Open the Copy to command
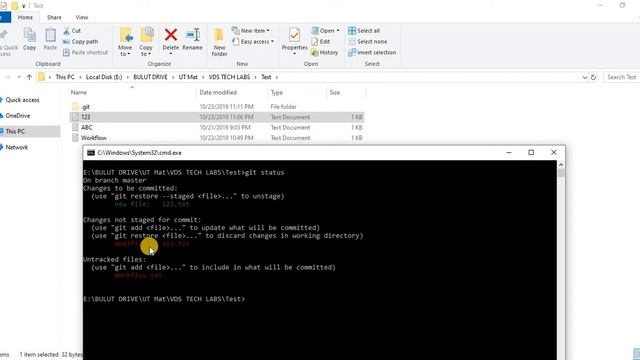This screenshot has width=640, height=360. pyautogui.click(x=146, y=42)
